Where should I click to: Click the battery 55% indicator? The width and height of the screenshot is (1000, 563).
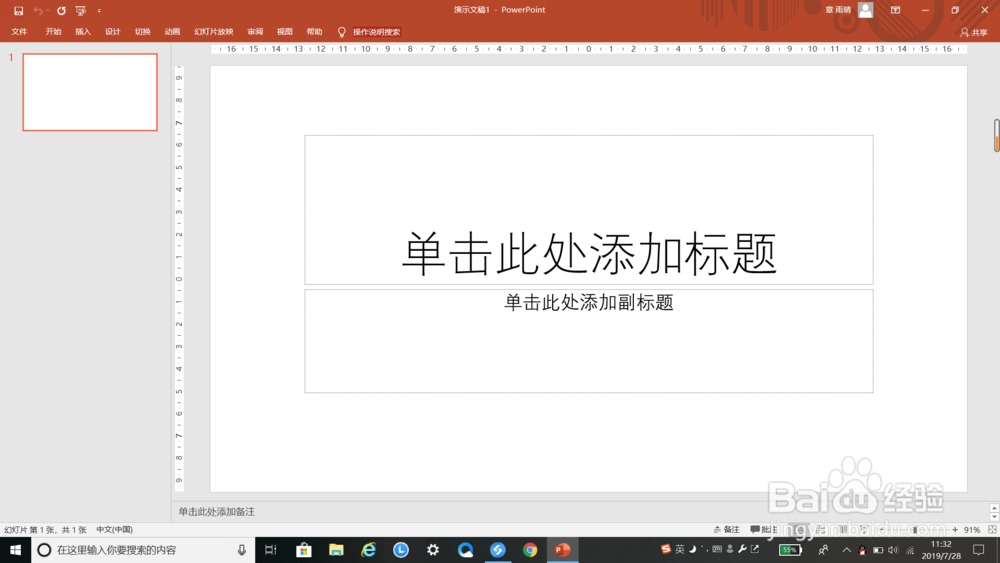pos(790,550)
